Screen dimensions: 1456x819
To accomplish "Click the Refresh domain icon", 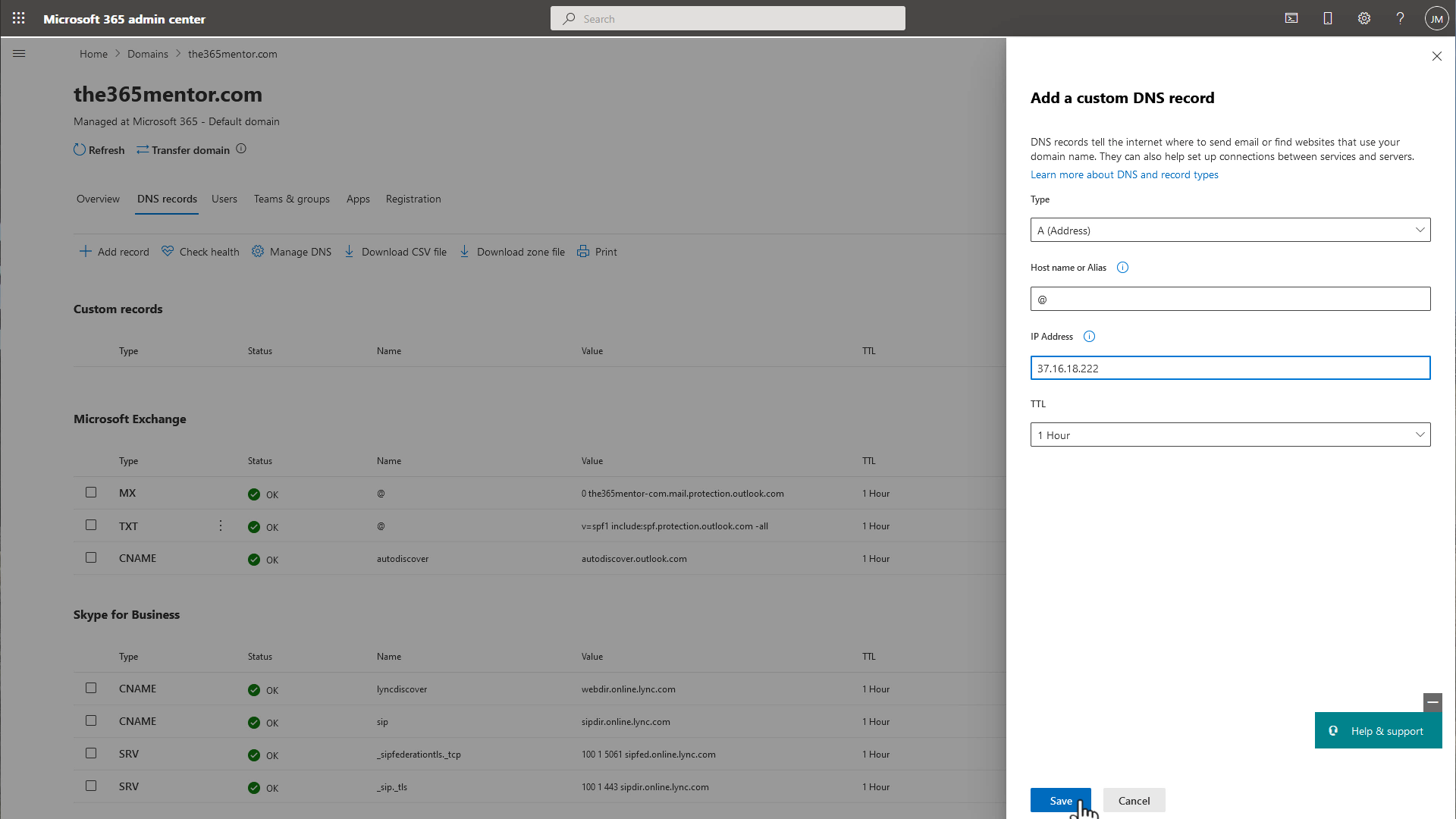I will pos(78,149).
